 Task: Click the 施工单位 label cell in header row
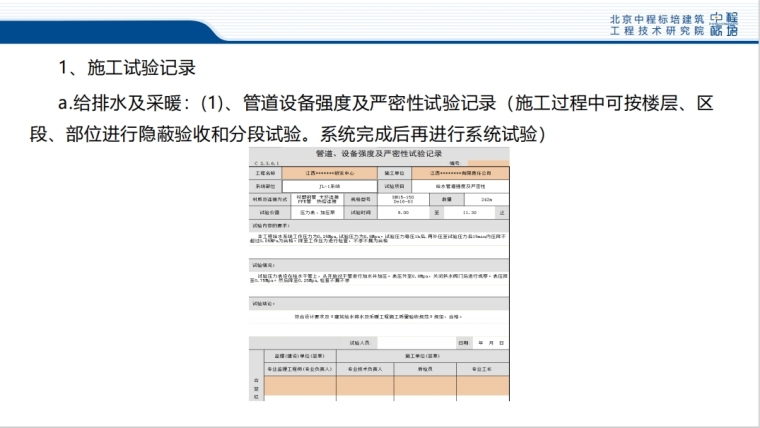393,173
